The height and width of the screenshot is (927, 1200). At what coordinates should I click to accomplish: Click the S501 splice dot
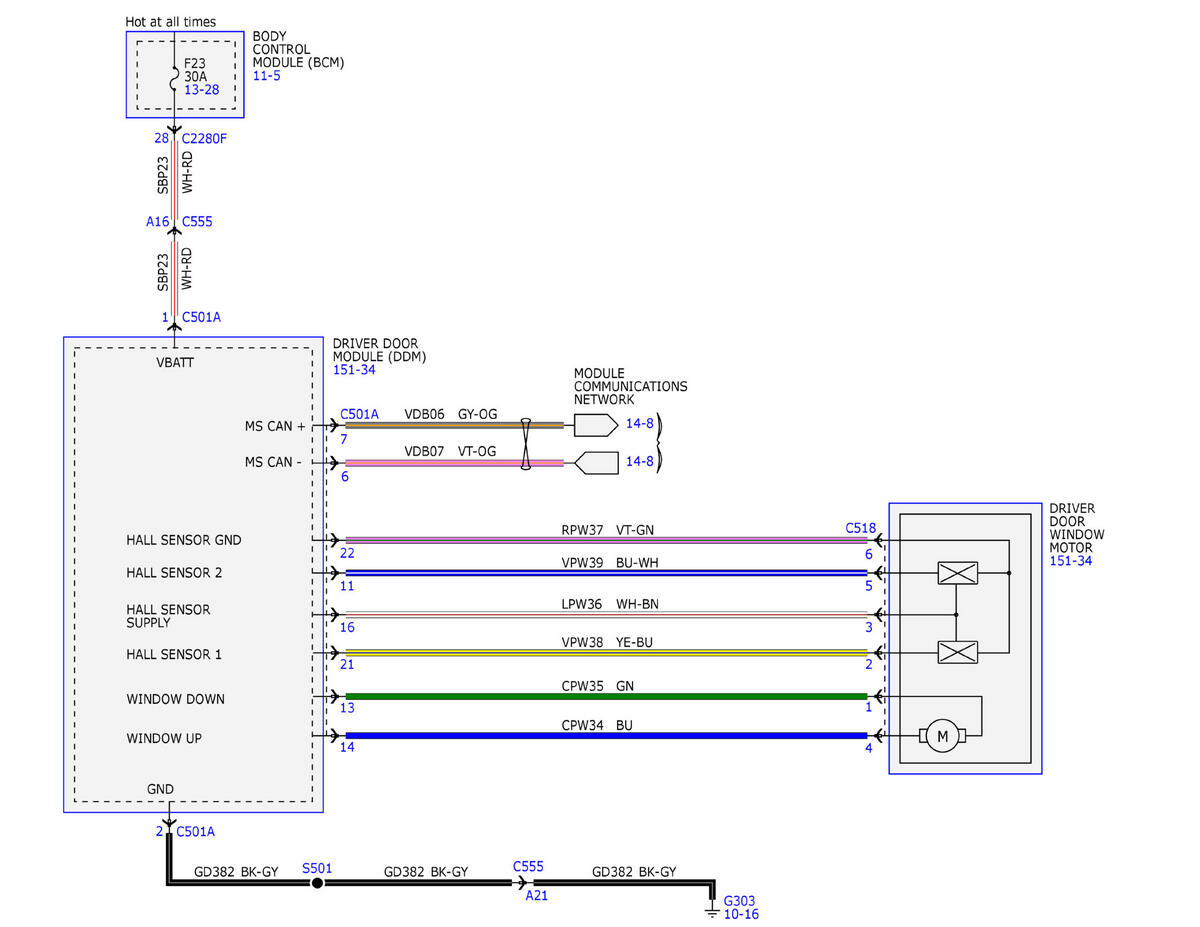click(x=317, y=884)
